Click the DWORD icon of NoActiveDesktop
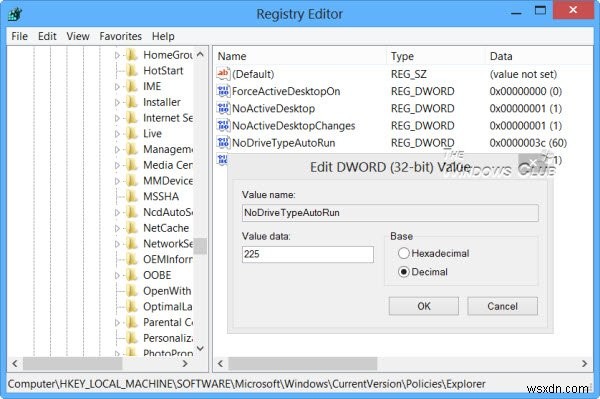Viewport: 600px width, 399px height. point(223,108)
